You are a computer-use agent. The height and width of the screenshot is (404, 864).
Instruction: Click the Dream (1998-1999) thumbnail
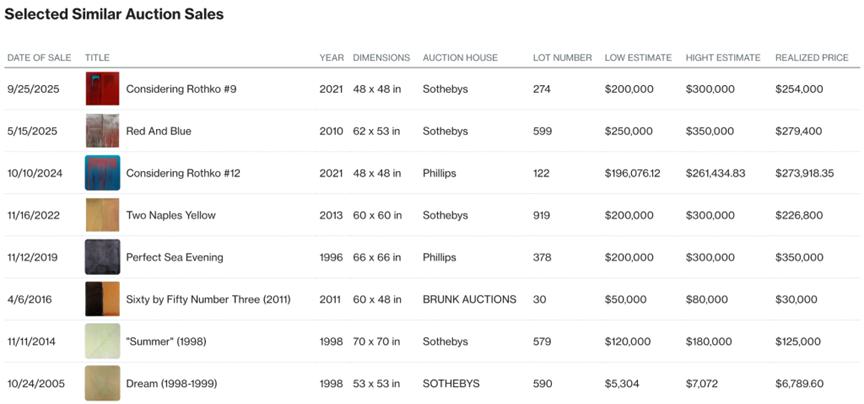(102, 383)
